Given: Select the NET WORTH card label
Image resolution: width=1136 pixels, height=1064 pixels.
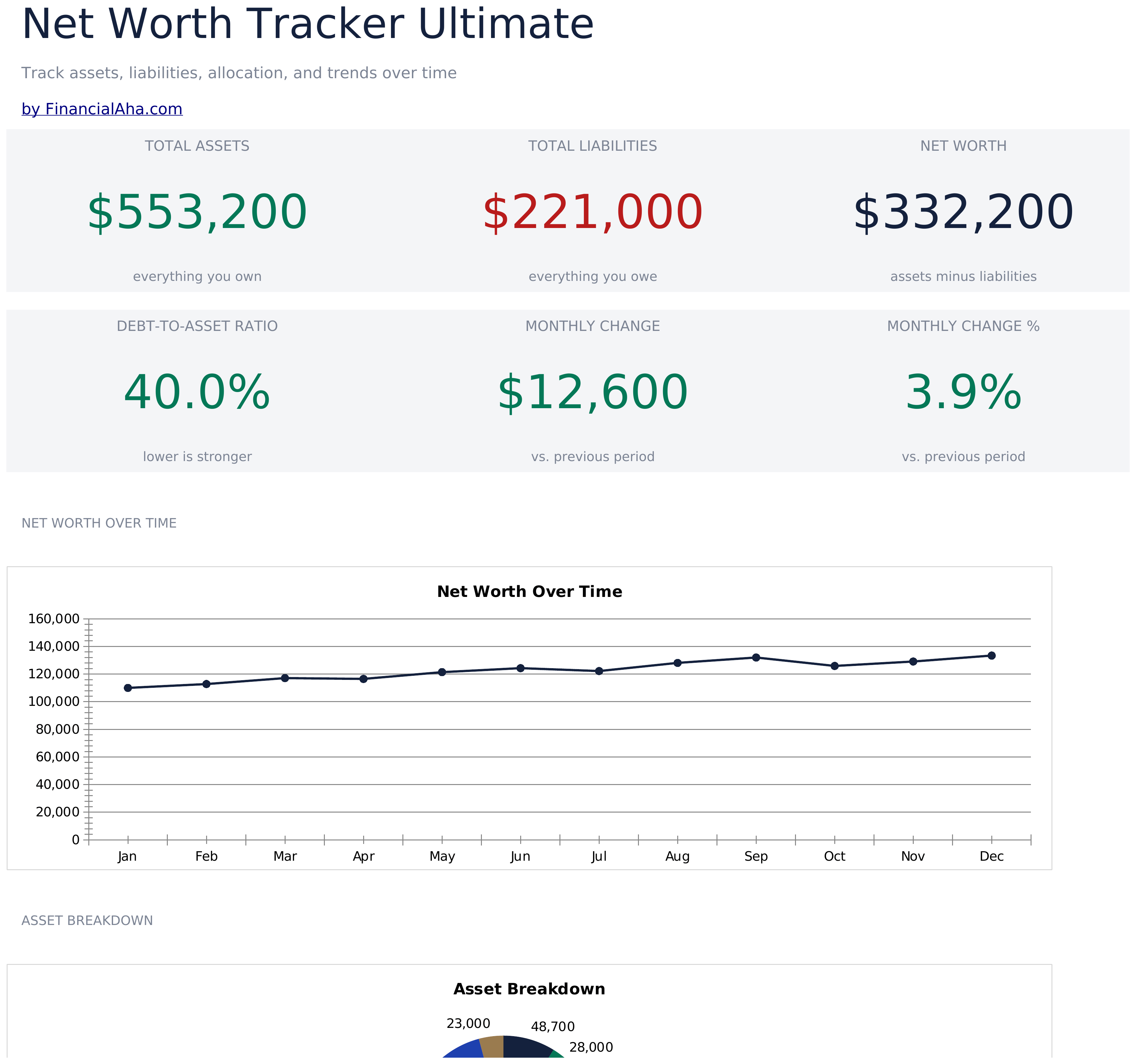Looking at the screenshot, I should pos(963,146).
